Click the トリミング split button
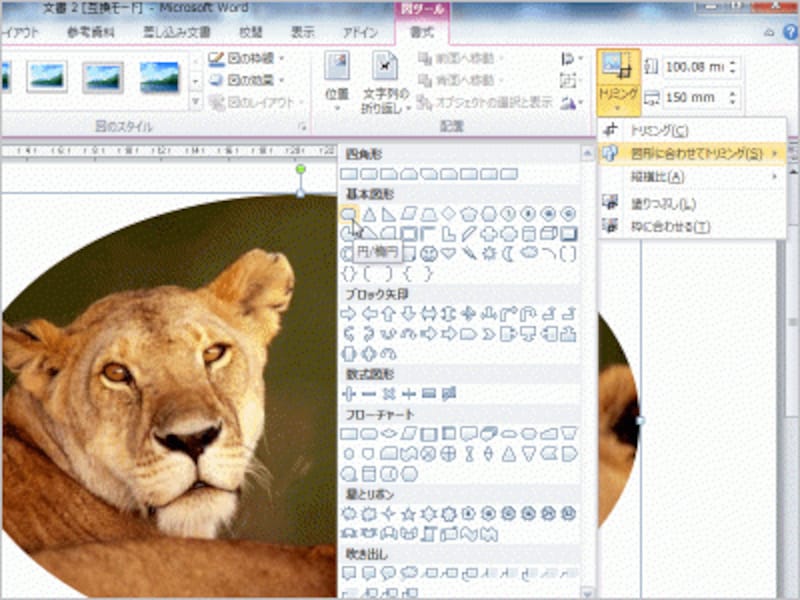 618,82
